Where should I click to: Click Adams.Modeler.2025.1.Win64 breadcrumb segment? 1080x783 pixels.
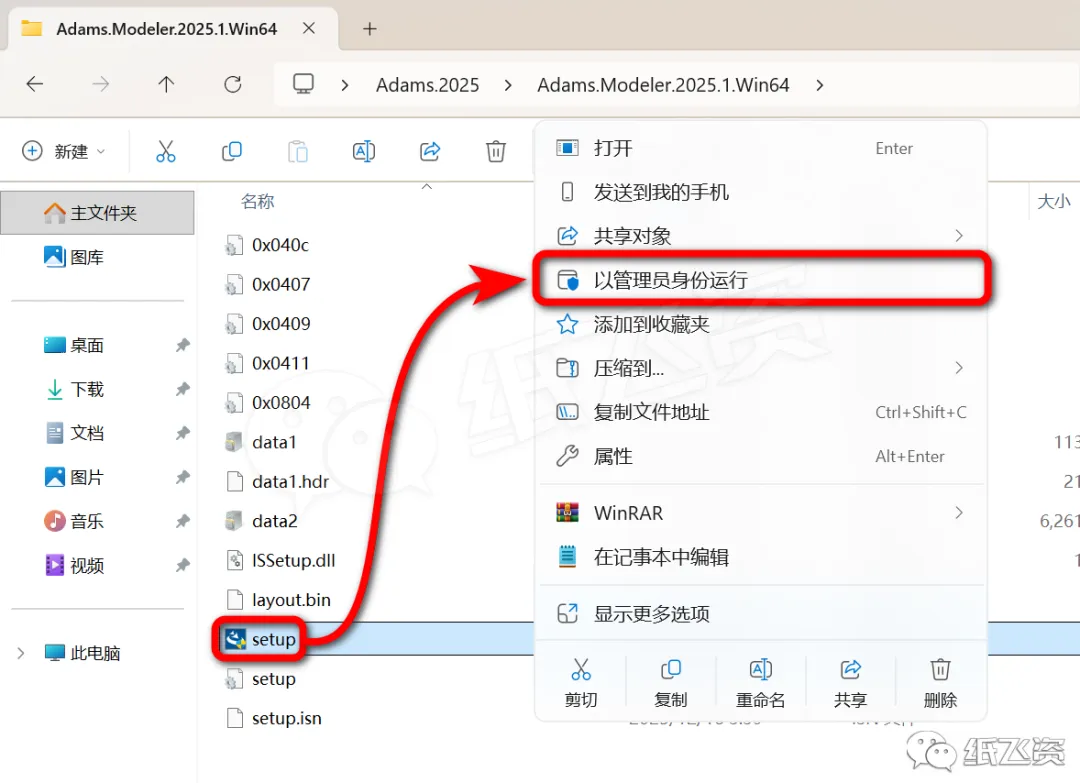click(x=663, y=85)
